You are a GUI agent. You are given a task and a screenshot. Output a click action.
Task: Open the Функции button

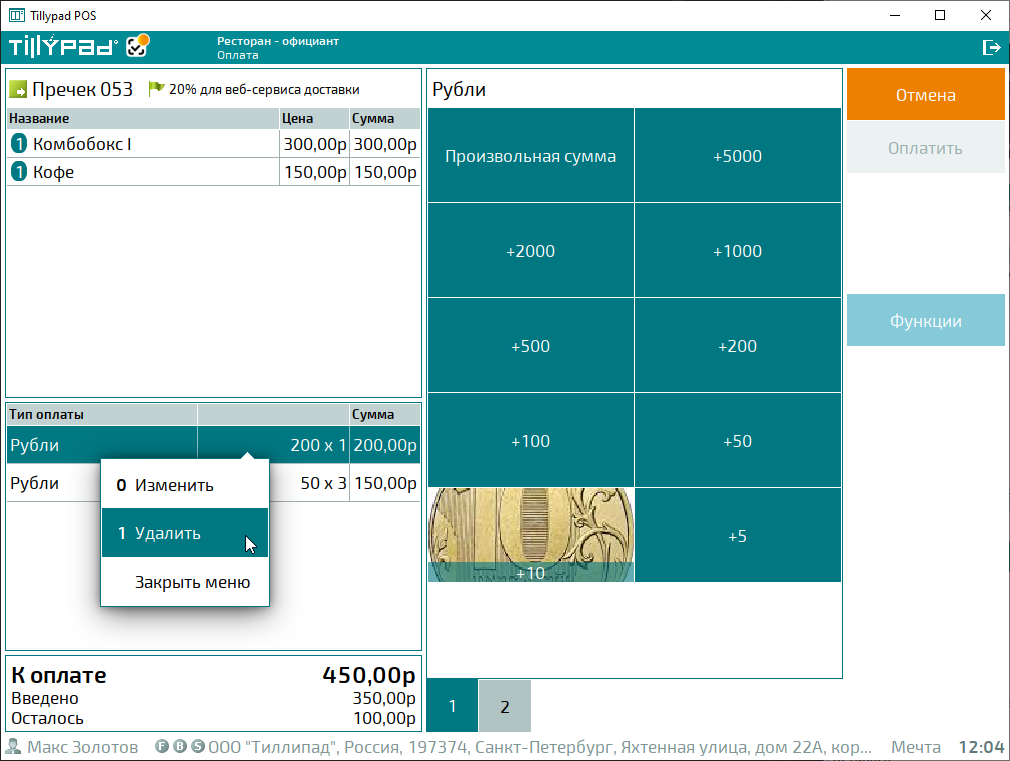[x=925, y=321]
